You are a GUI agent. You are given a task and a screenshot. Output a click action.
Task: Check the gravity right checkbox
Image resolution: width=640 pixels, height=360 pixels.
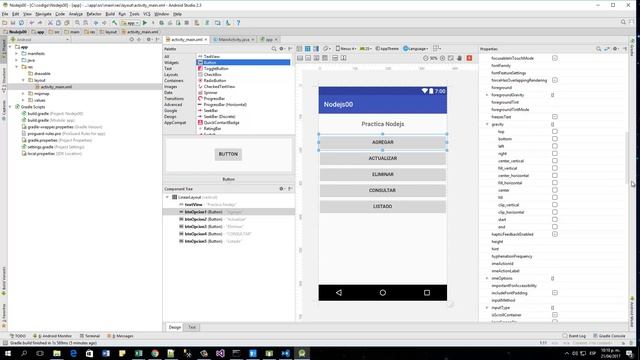pyautogui.click(x=555, y=153)
